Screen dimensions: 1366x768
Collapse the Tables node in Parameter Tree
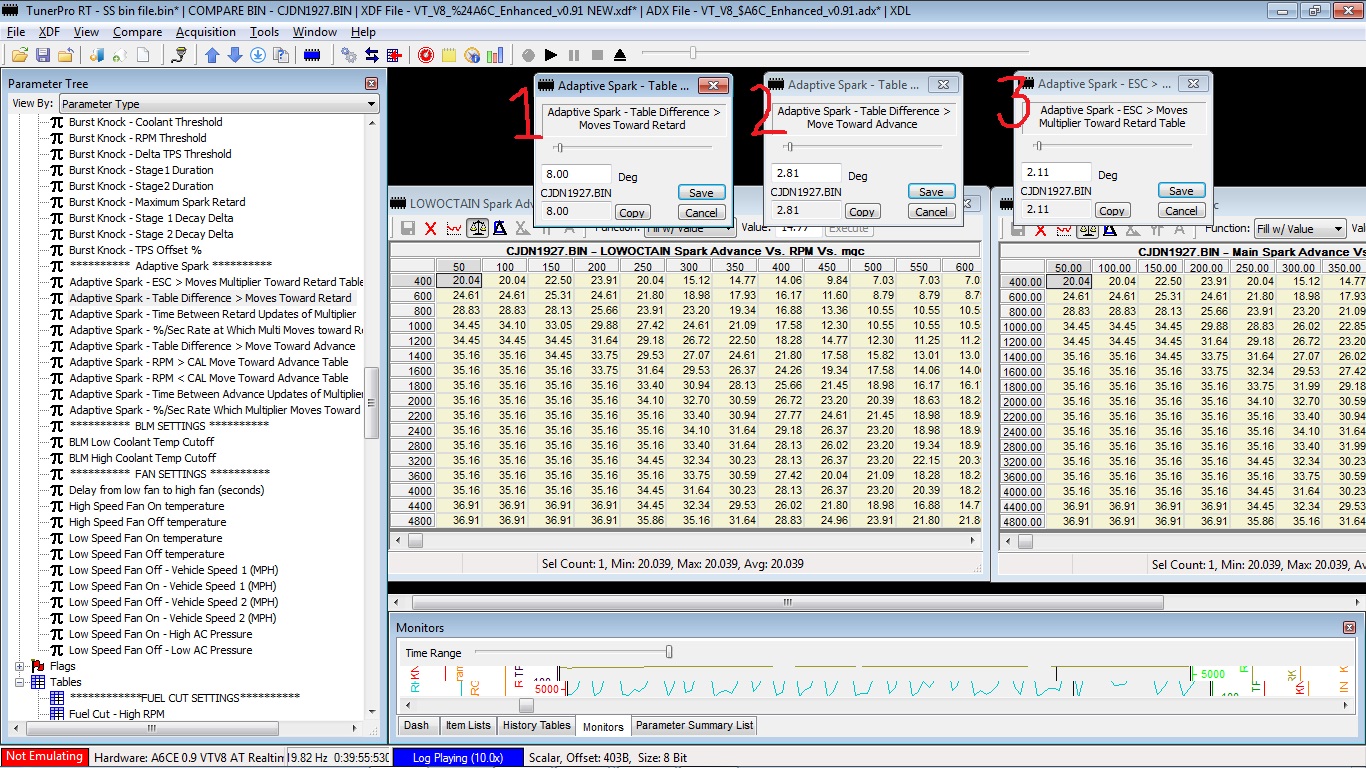click(20, 682)
